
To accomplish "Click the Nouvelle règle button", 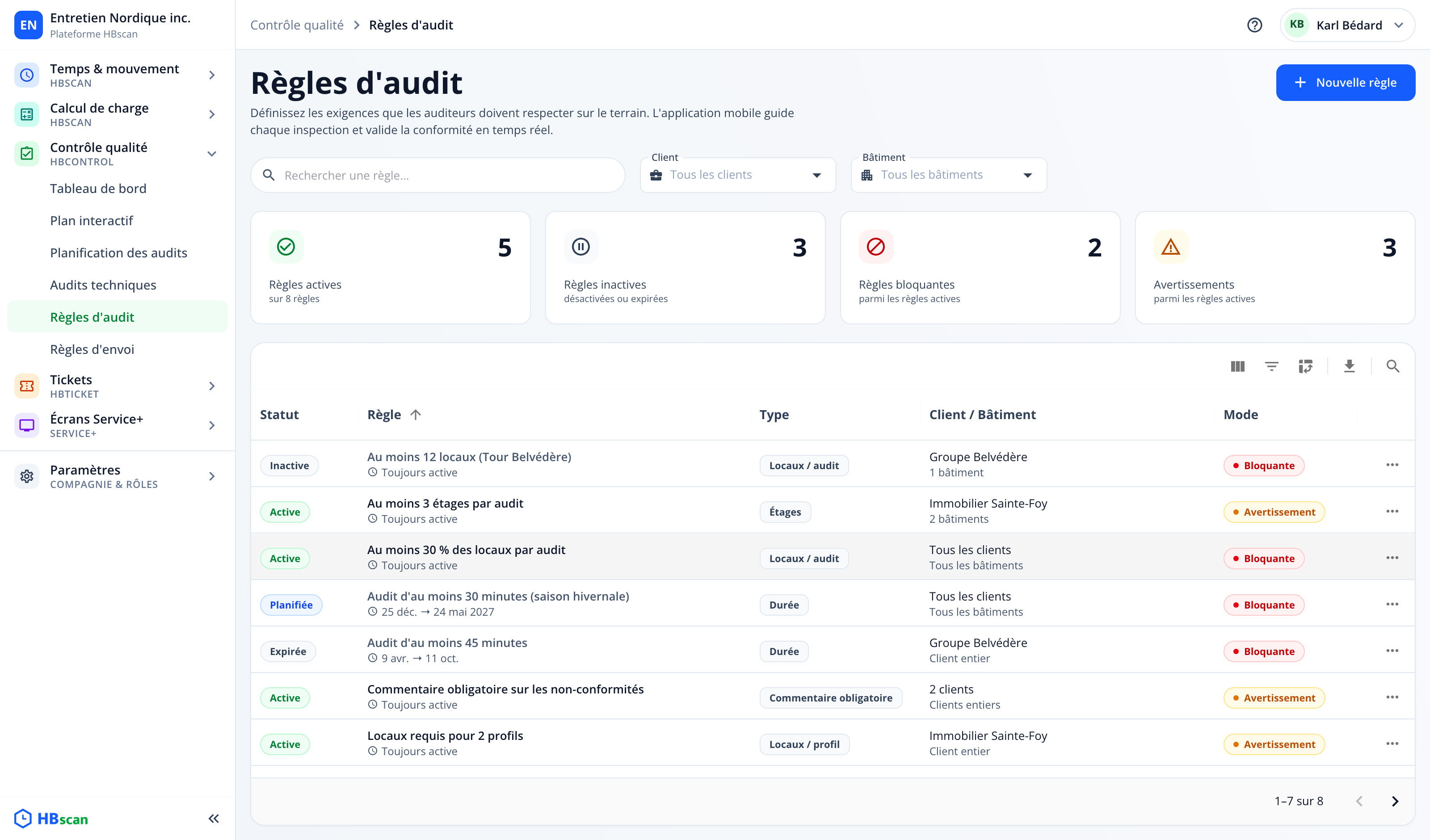I will point(1346,82).
